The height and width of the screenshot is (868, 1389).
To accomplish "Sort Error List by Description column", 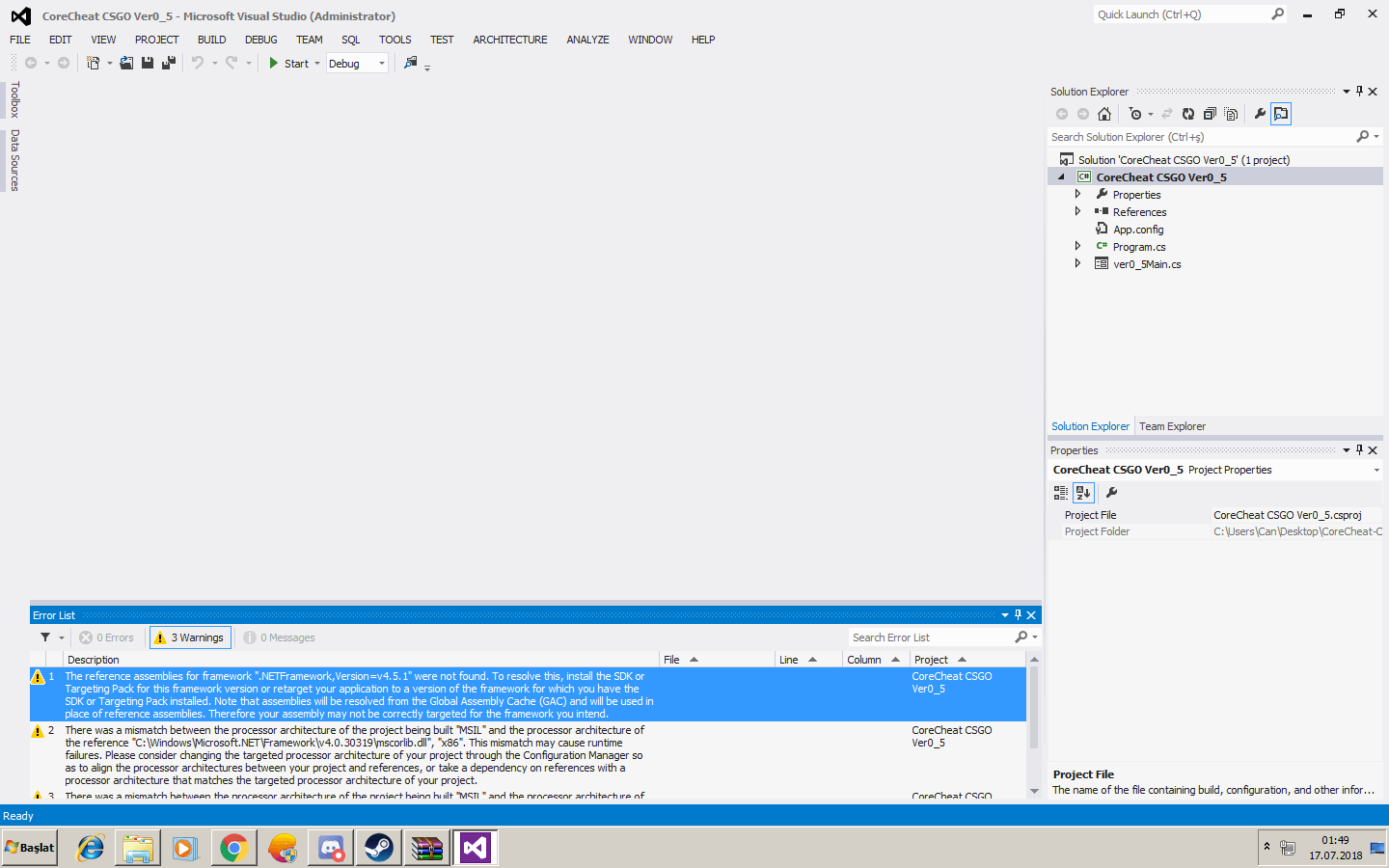I will point(362,660).
